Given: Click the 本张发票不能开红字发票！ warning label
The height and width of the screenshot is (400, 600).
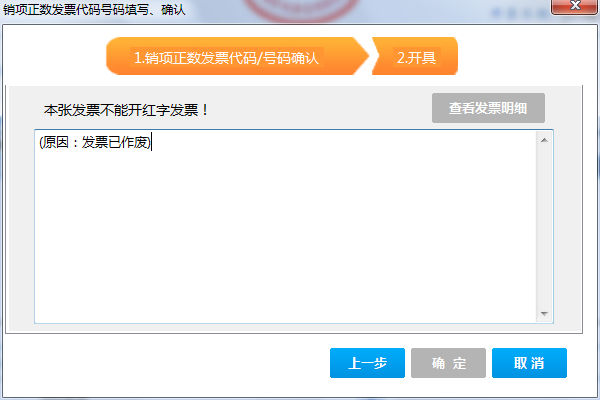Looking at the screenshot, I should (126, 110).
